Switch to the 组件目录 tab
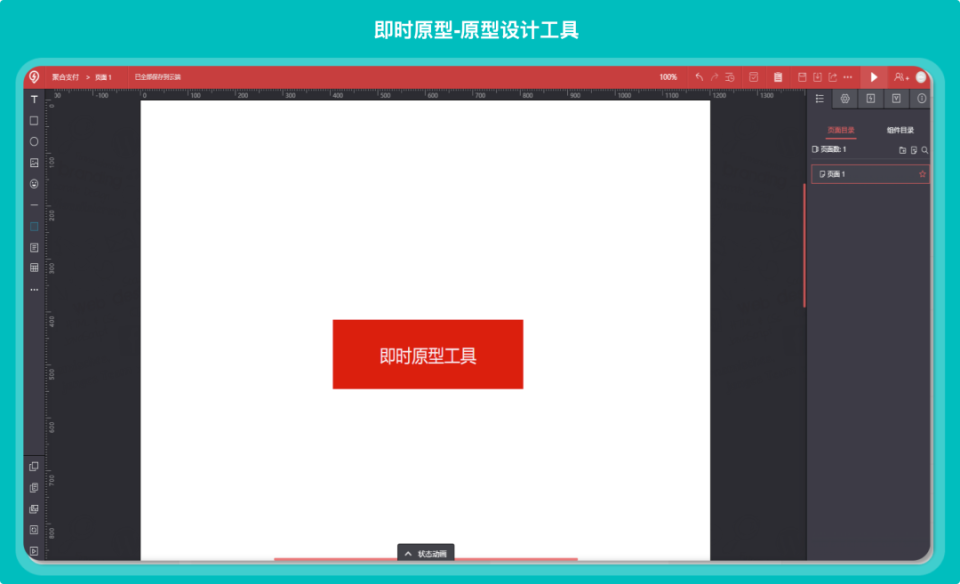This screenshot has height=584, width=960. [x=900, y=130]
